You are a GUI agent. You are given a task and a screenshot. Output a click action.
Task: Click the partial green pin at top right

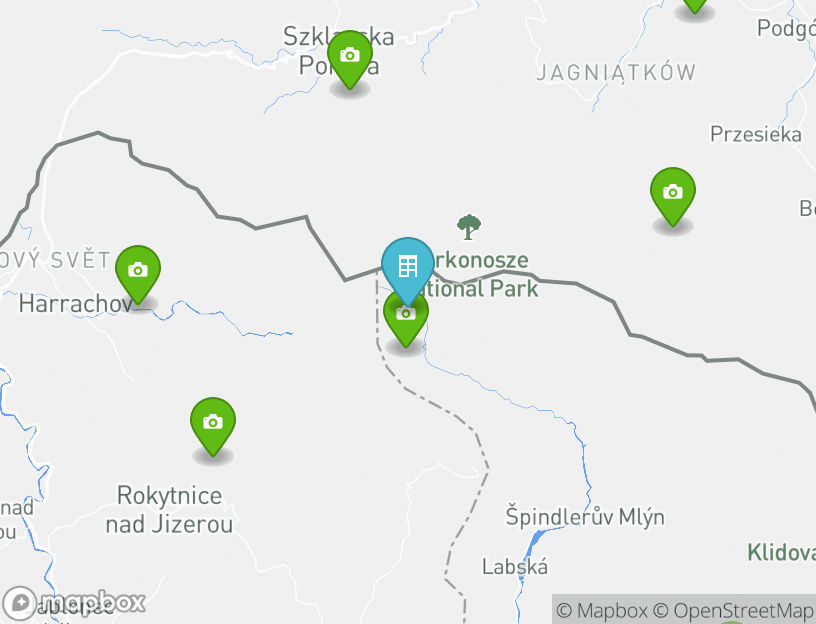(x=695, y=5)
